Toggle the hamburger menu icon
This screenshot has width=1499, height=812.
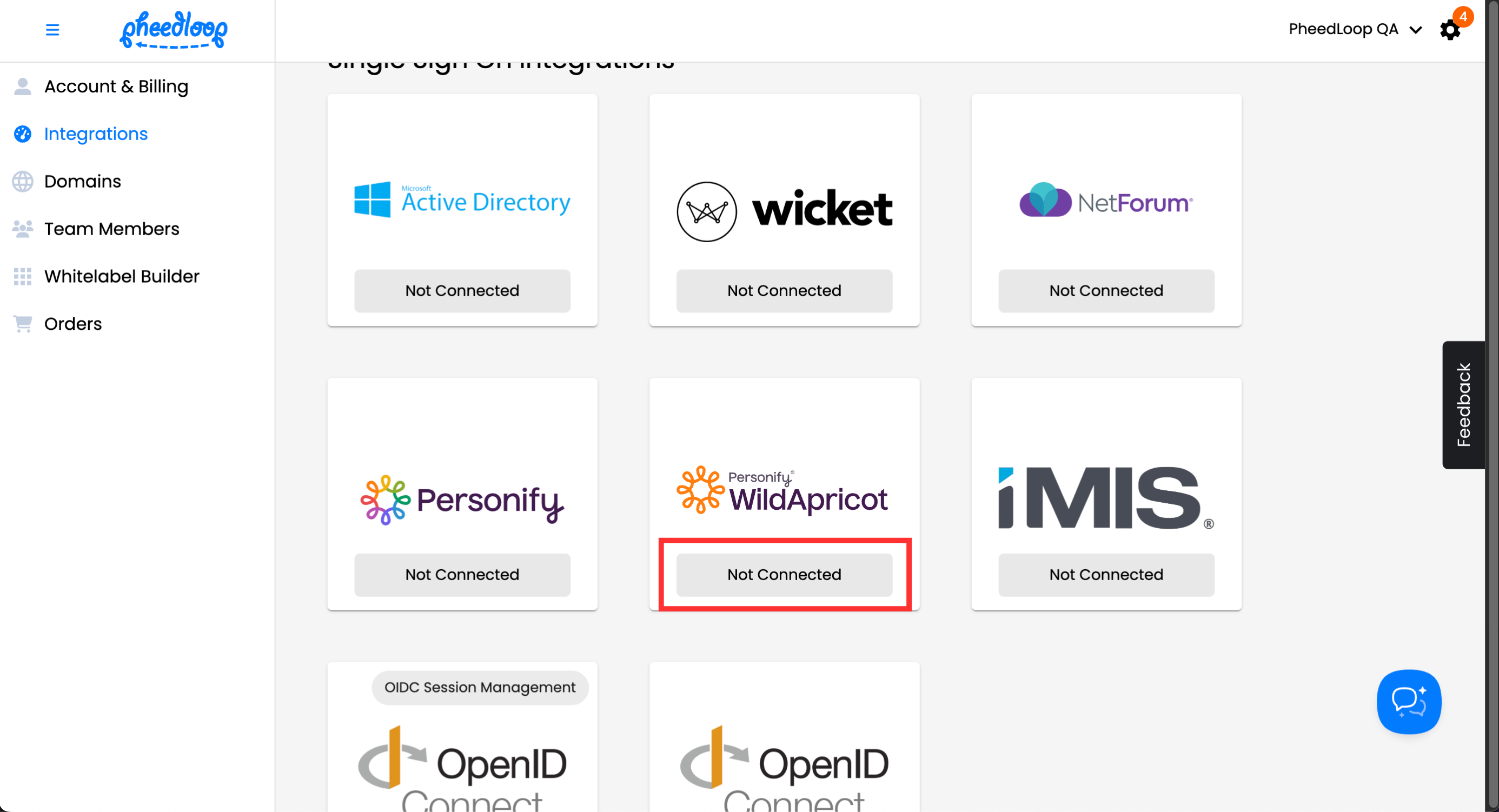click(x=52, y=30)
